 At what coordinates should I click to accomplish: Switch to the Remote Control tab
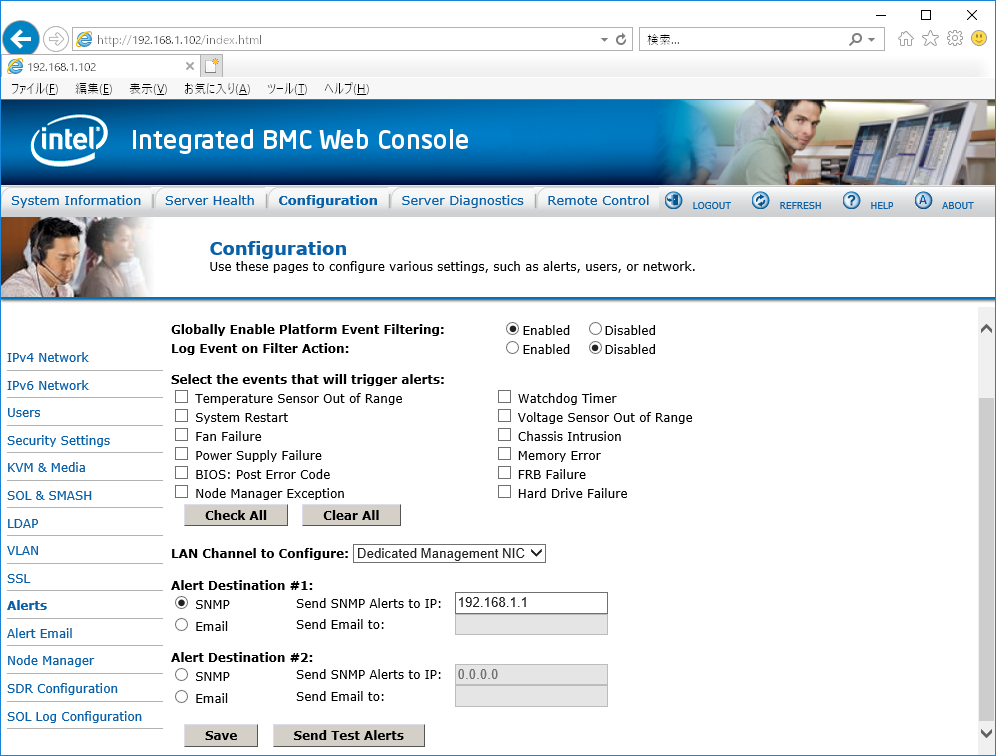[598, 201]
